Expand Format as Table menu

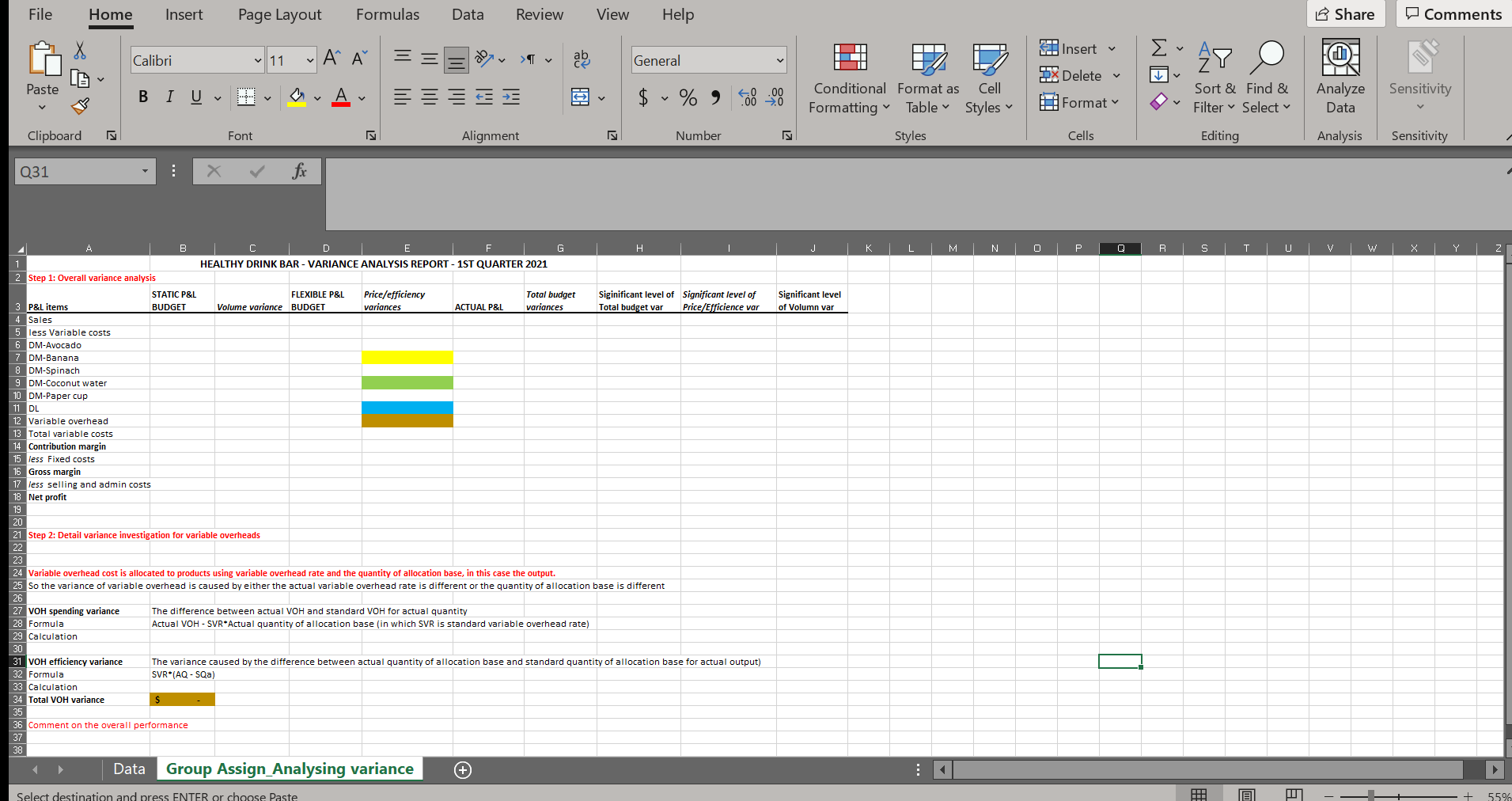(928, 78)
